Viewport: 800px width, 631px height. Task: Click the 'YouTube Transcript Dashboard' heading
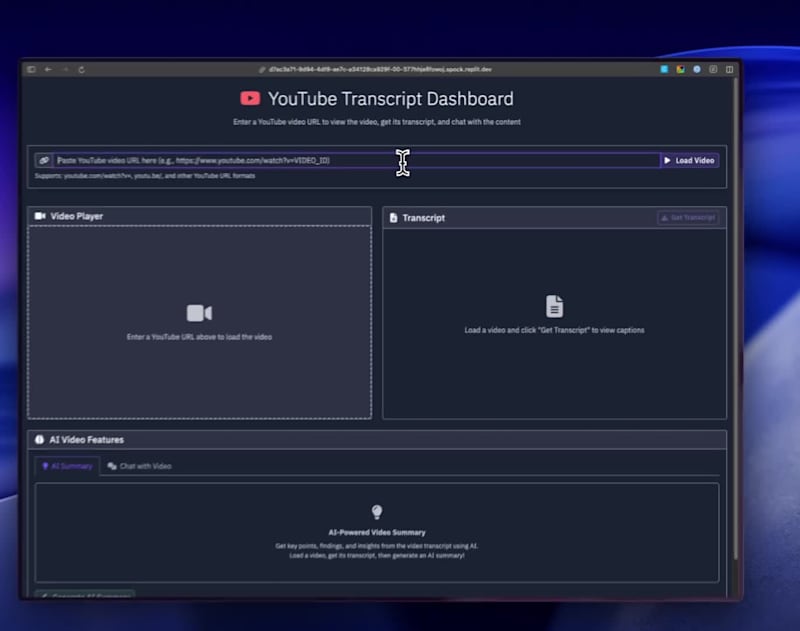tap(391, 99)
